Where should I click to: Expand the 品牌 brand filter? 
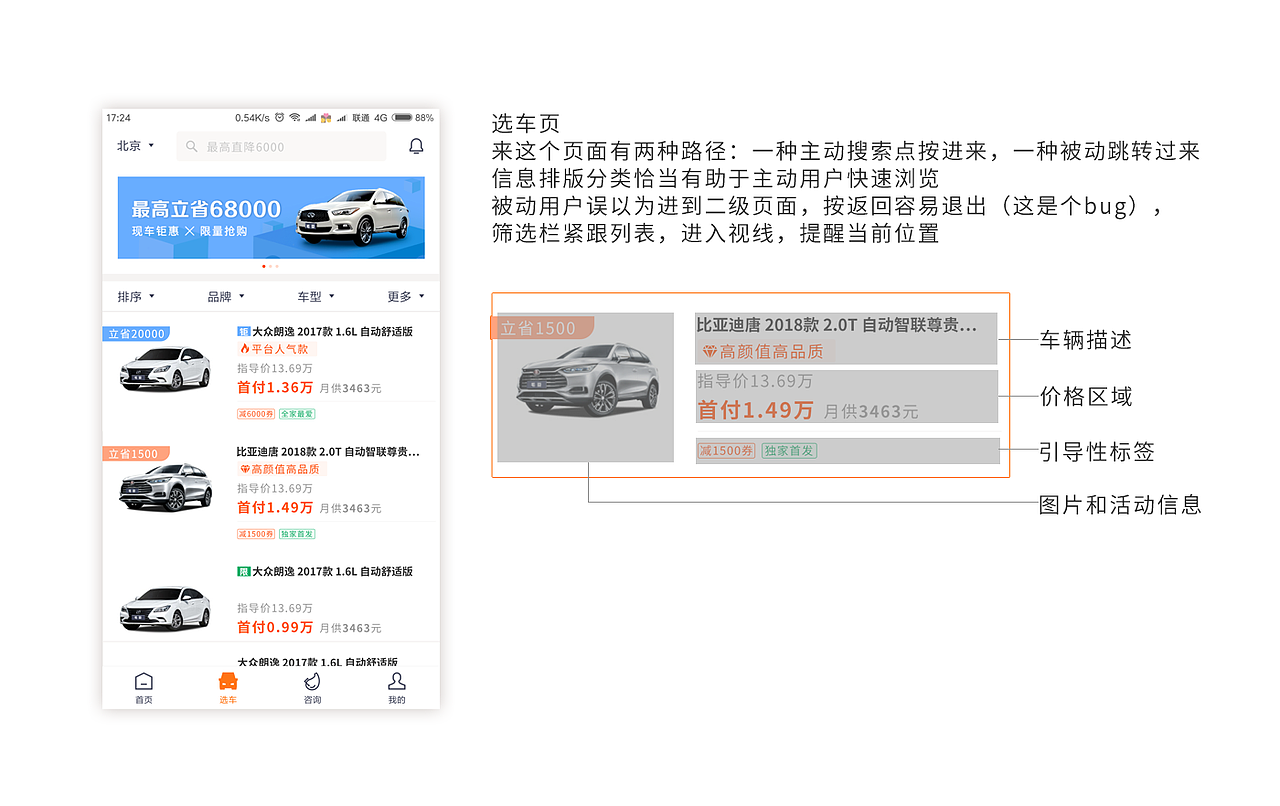tap(226, 297)
